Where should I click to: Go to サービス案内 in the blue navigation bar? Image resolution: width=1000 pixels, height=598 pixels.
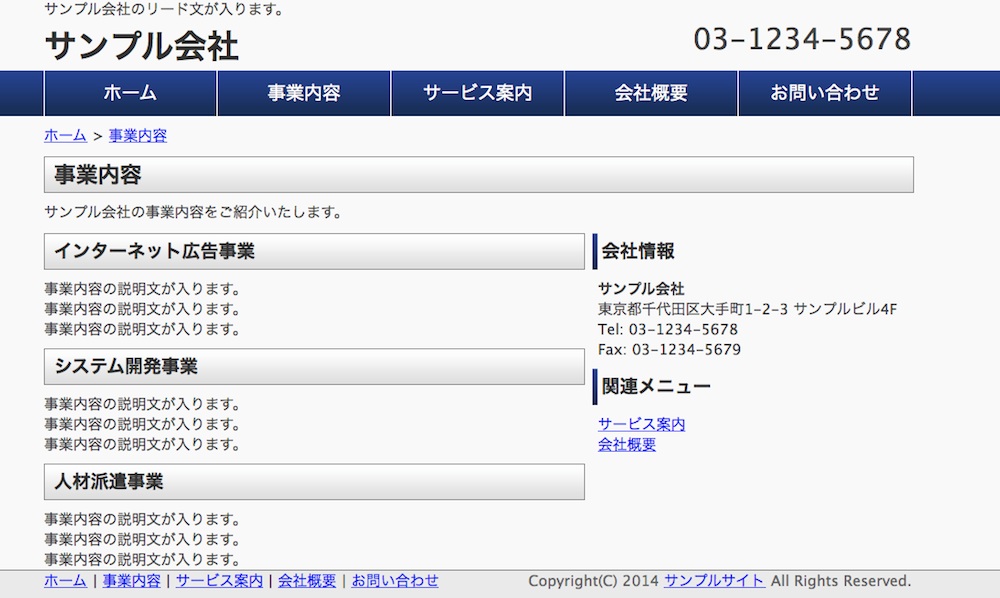(x=477, y=93)
